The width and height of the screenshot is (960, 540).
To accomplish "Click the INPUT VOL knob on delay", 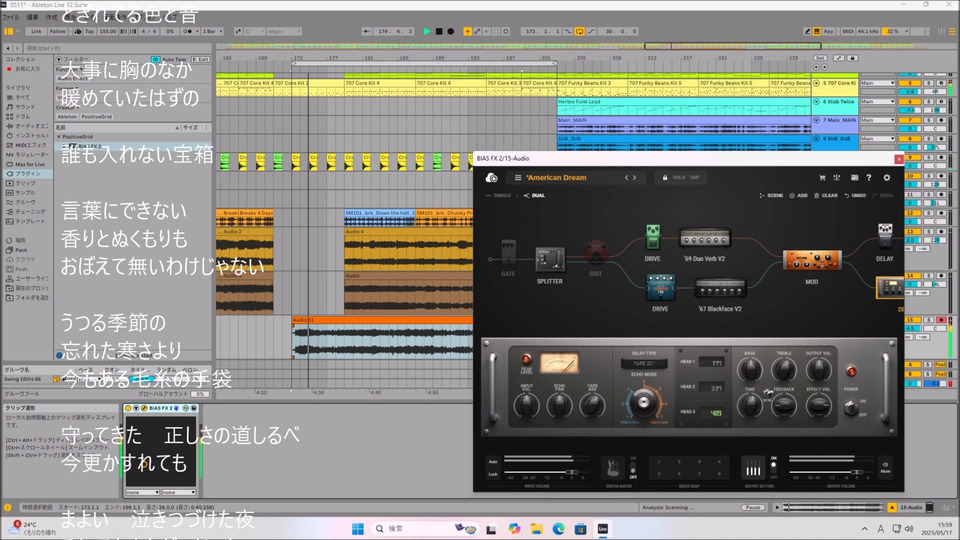I will [x=526, y=405].
